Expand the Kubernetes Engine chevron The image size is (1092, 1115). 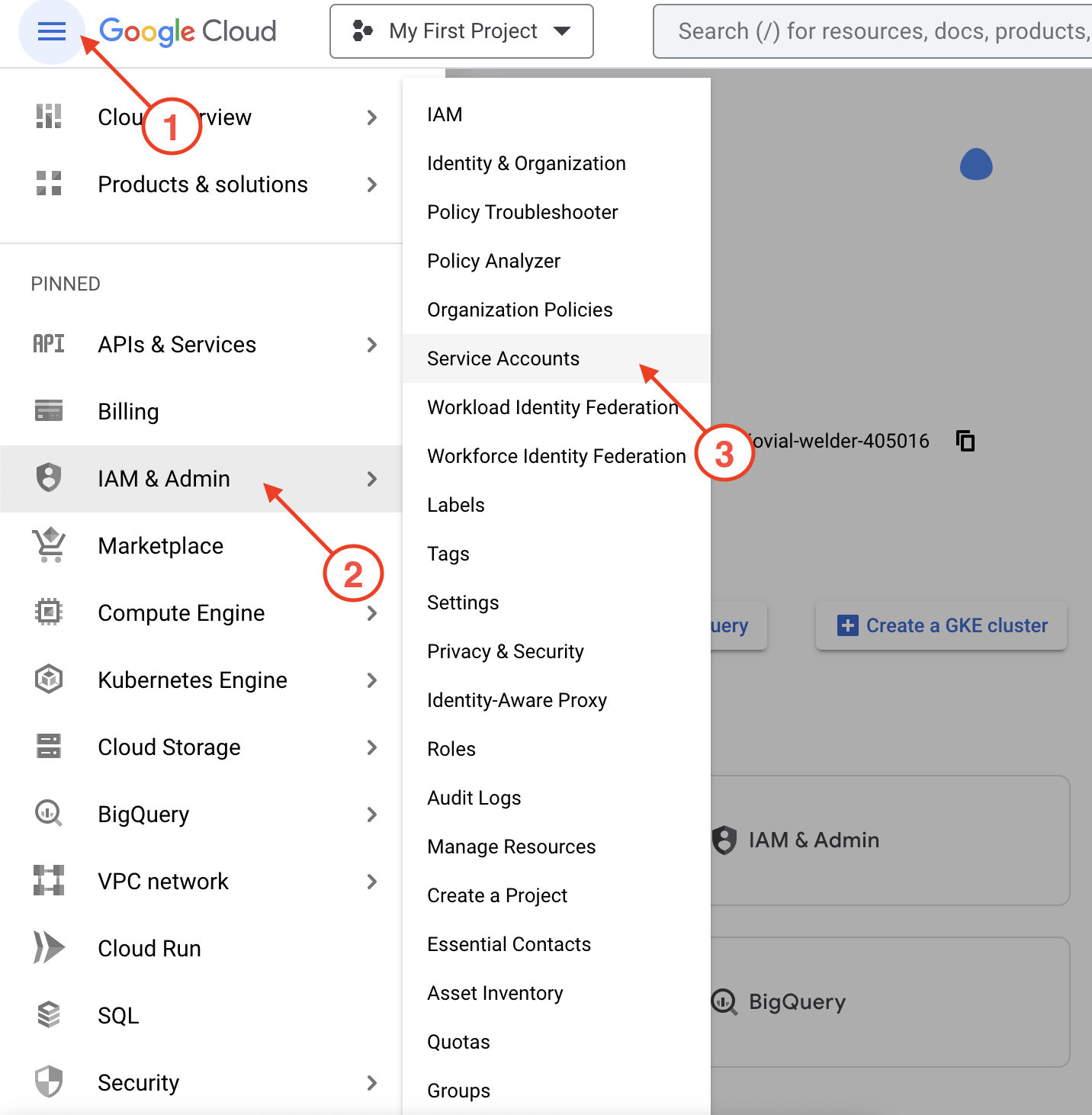(x=372, y=680)
